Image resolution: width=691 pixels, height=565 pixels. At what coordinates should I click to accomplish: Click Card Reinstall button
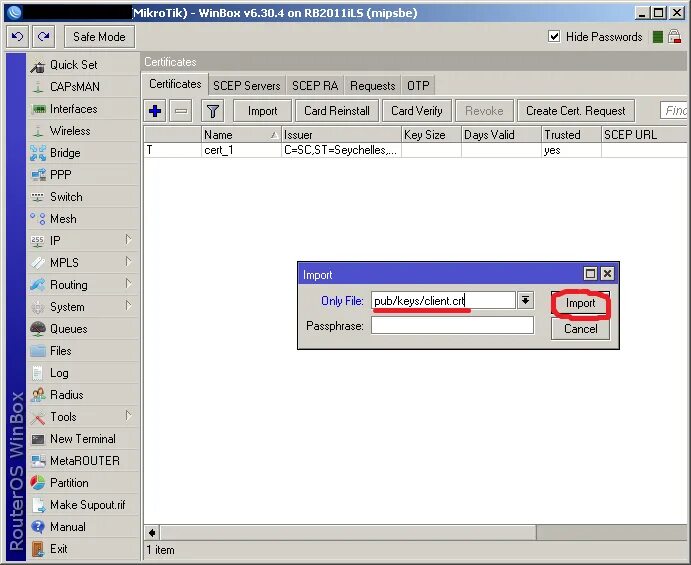coord(337,111)
